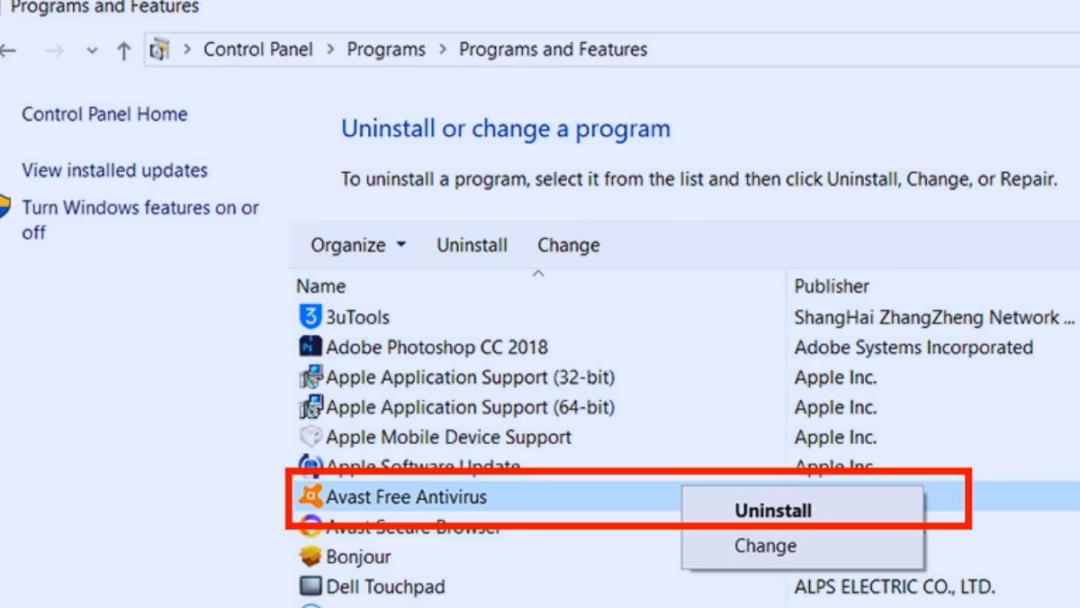Click the Apple Application Support (64-bit) icon

pos(310,408)
